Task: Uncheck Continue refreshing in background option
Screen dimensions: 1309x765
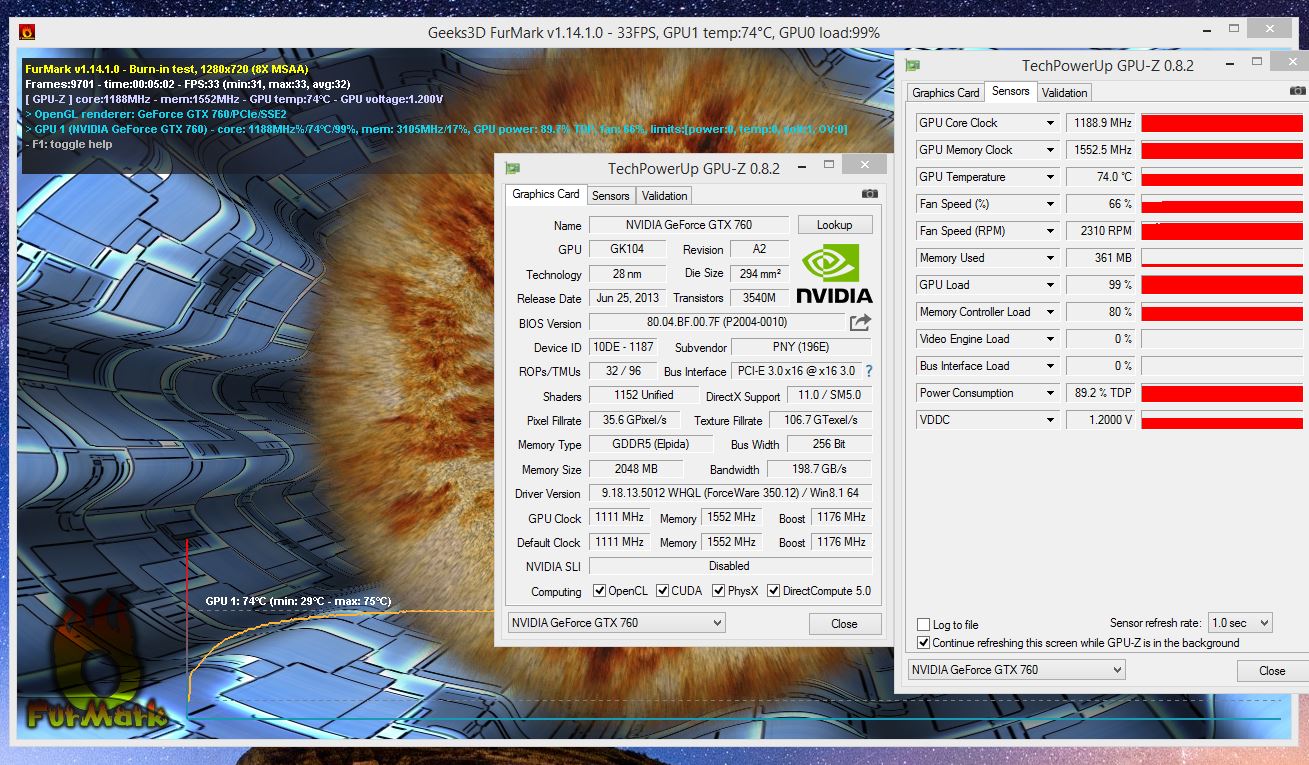Action: (924, 643)
